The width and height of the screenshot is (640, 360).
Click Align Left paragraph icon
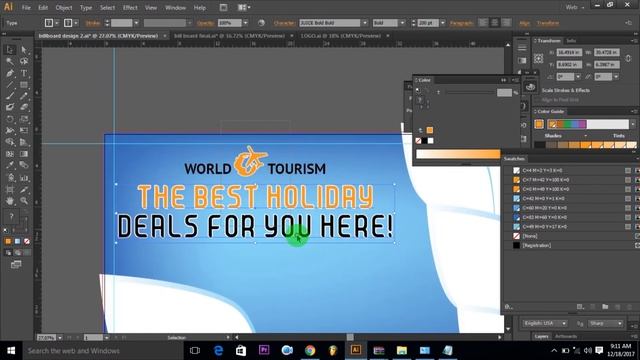[x=483, y=23]
